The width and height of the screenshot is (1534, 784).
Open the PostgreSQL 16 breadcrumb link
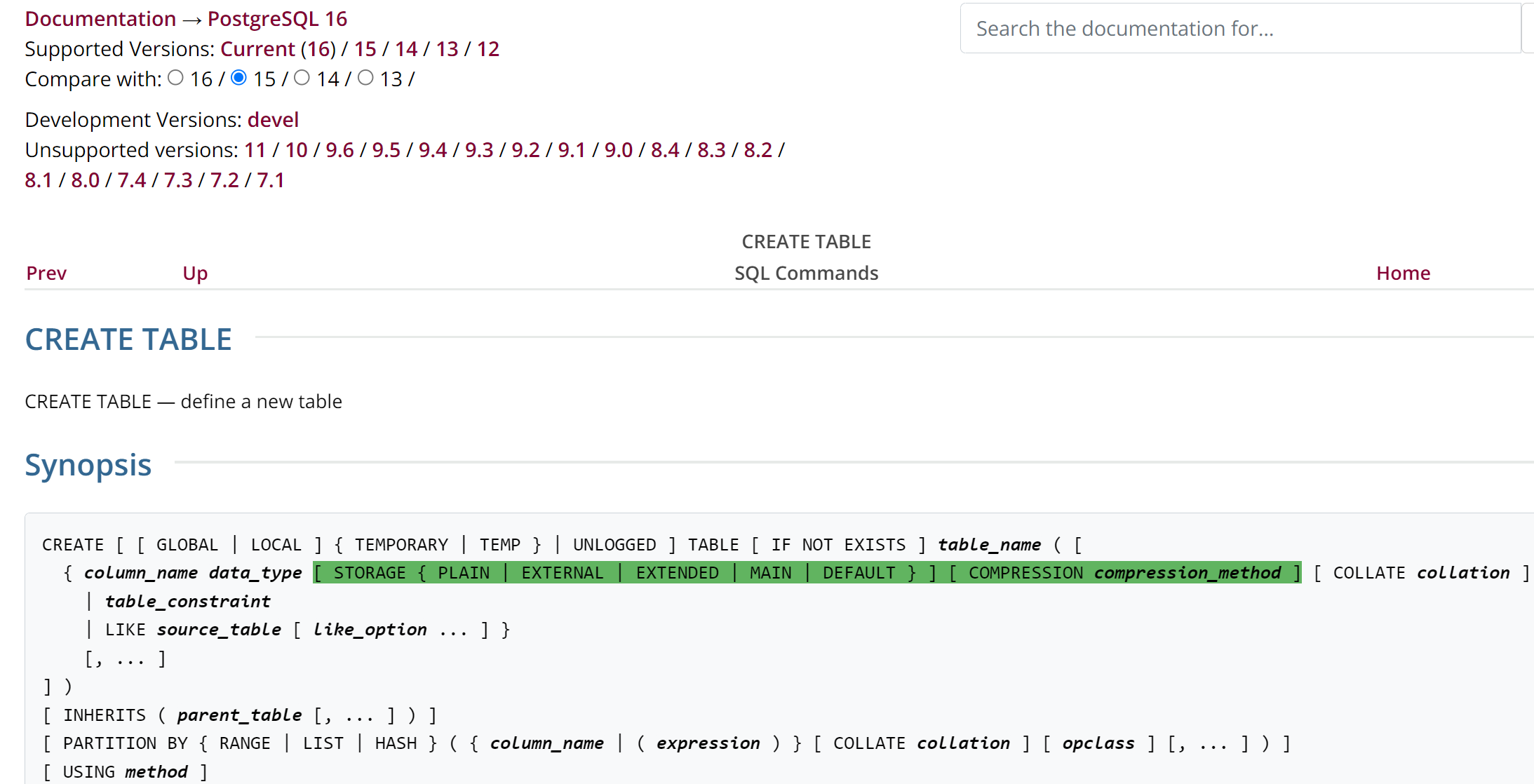[277, 19]
